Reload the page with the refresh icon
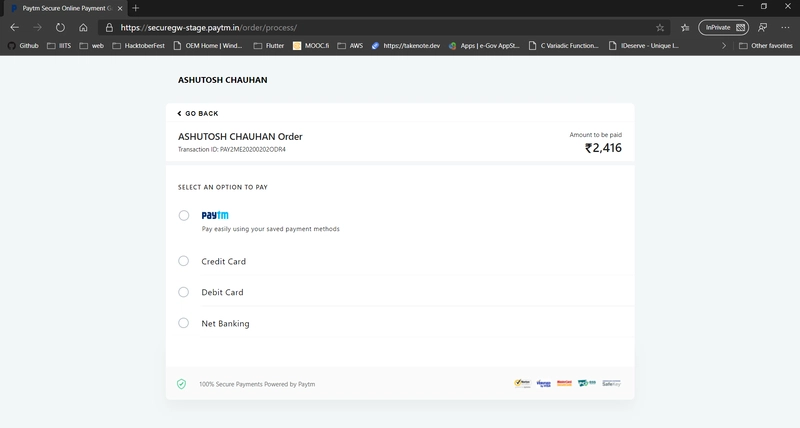The image size is (800, 428). click(60, 28)
